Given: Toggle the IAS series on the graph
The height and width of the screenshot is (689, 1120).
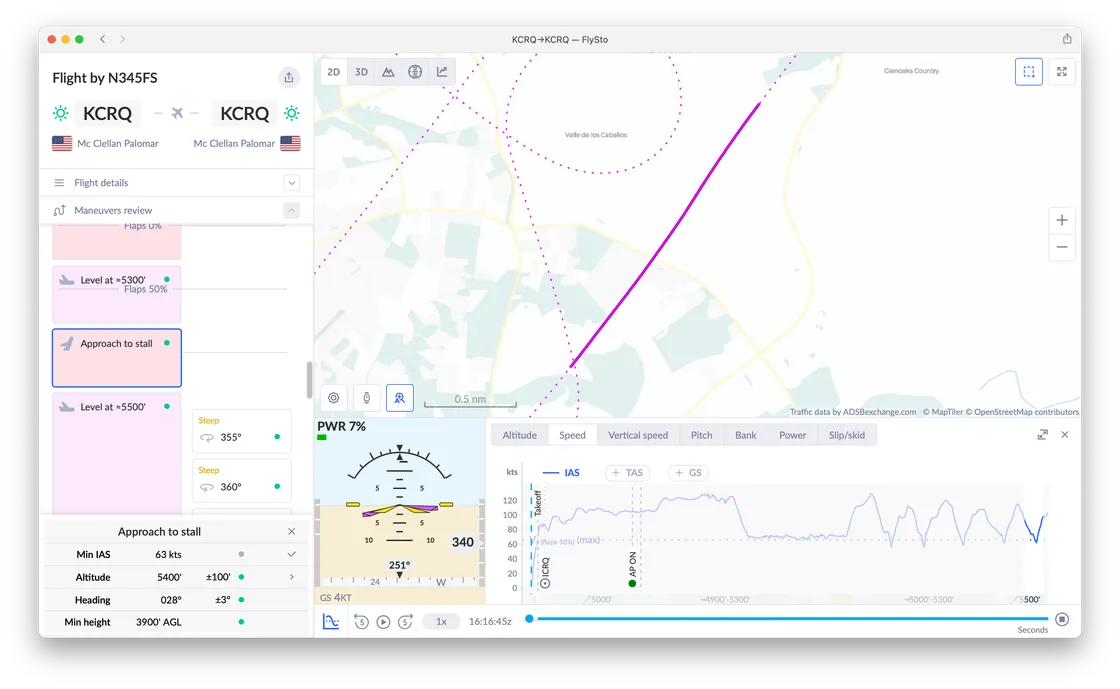Looking at the screenshot, I should [561, 473].
